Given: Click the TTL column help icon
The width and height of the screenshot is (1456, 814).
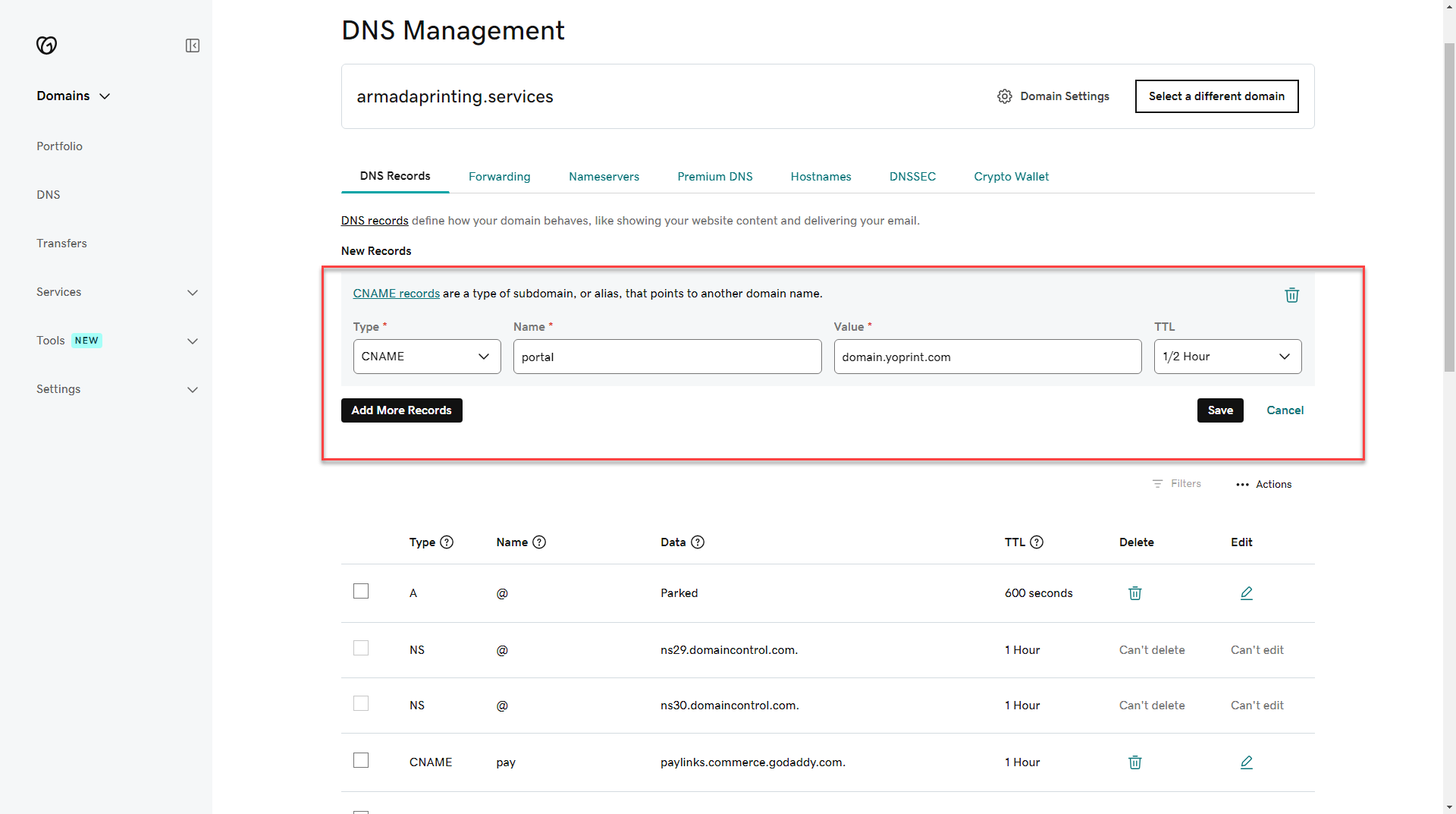Looking at the screenshot, I should (1037, 542).
